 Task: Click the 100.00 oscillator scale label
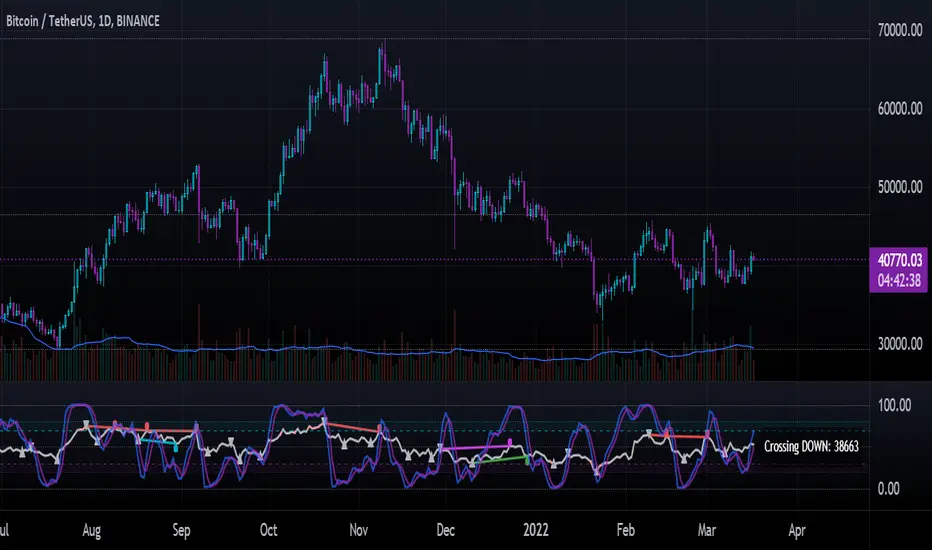895,406
